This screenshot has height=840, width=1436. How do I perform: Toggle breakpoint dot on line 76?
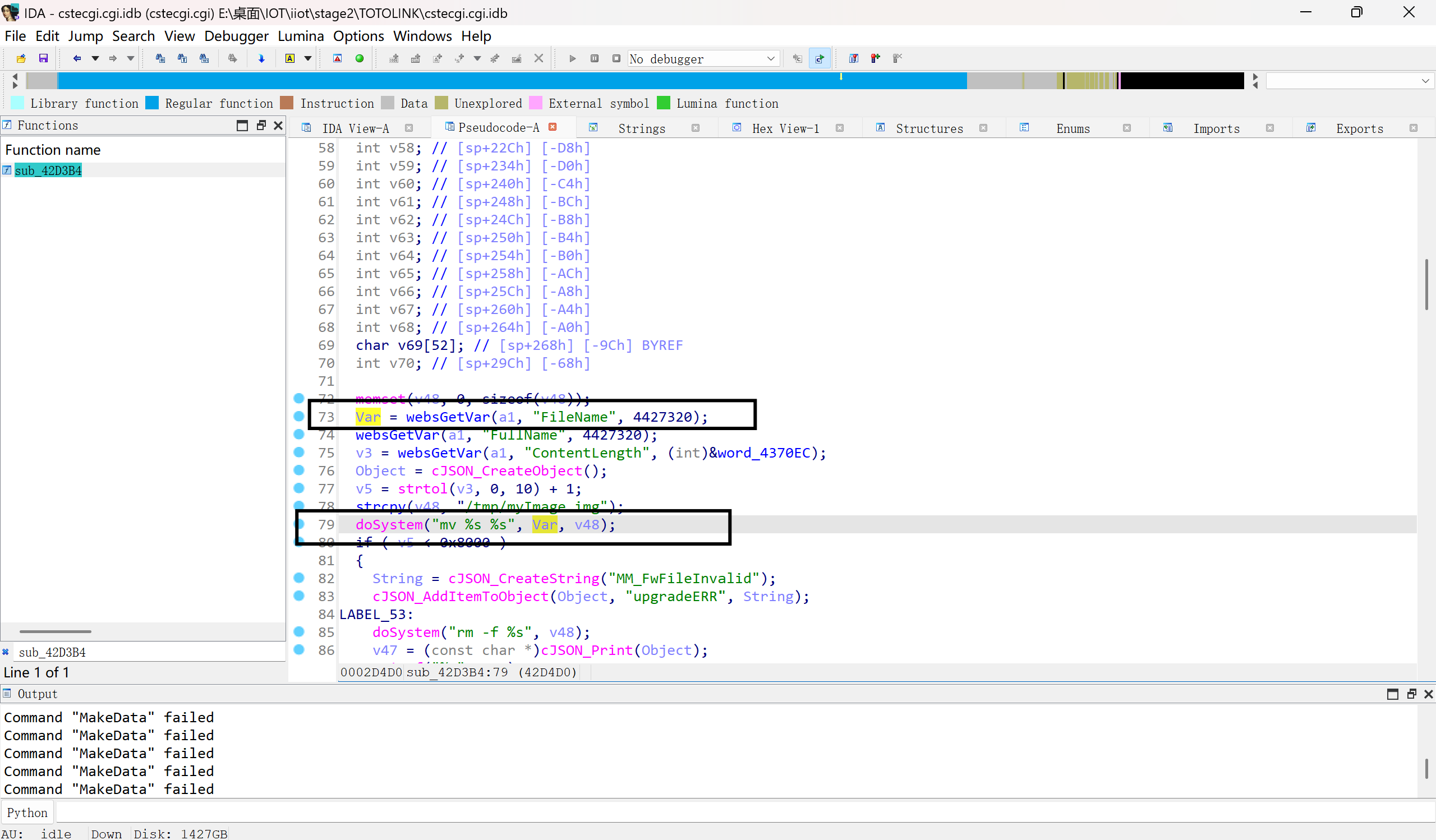[298, 470]
